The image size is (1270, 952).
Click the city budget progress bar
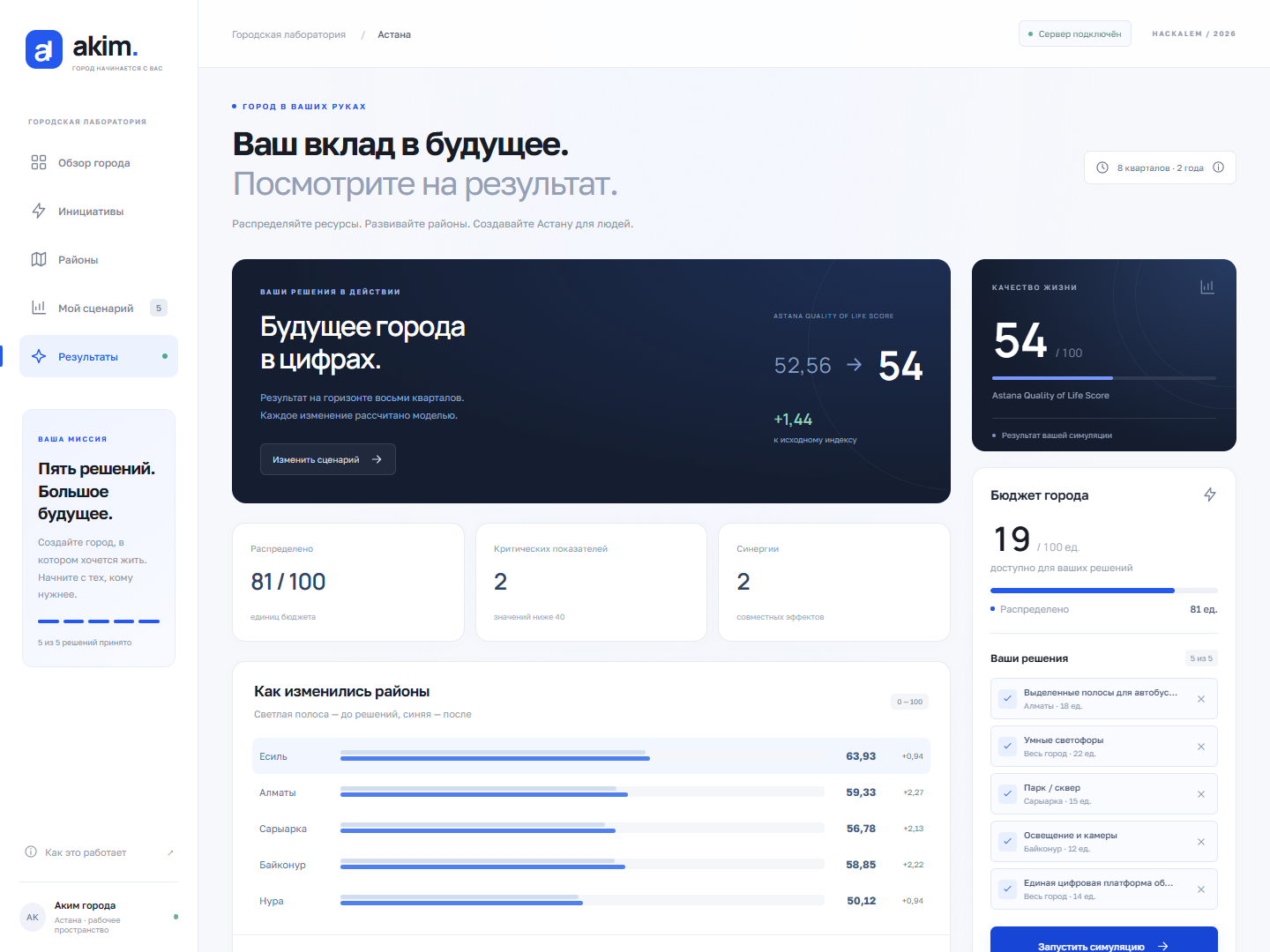(1104, 591)
